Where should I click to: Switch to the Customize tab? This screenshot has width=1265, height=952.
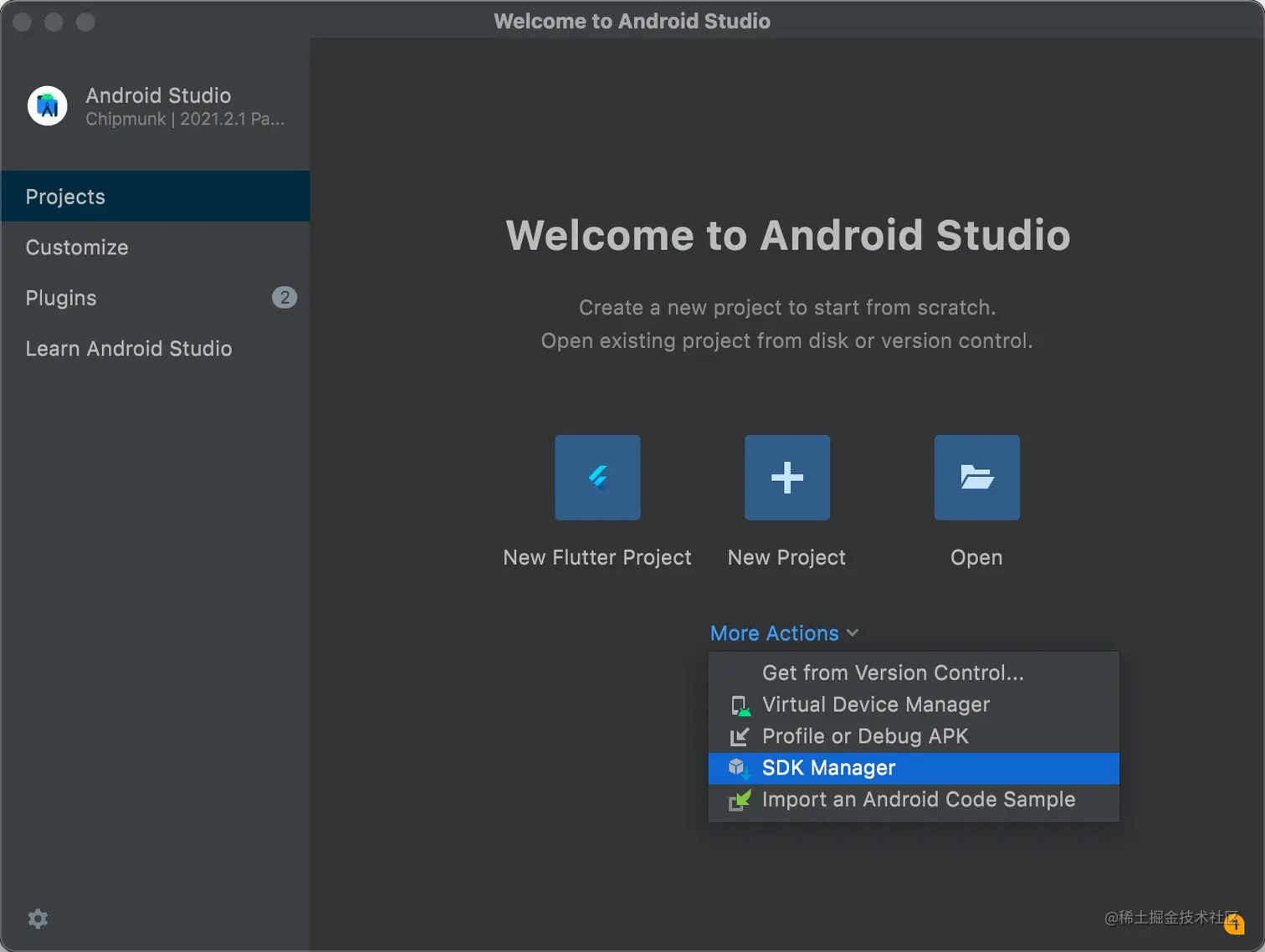tap(156, 248)
